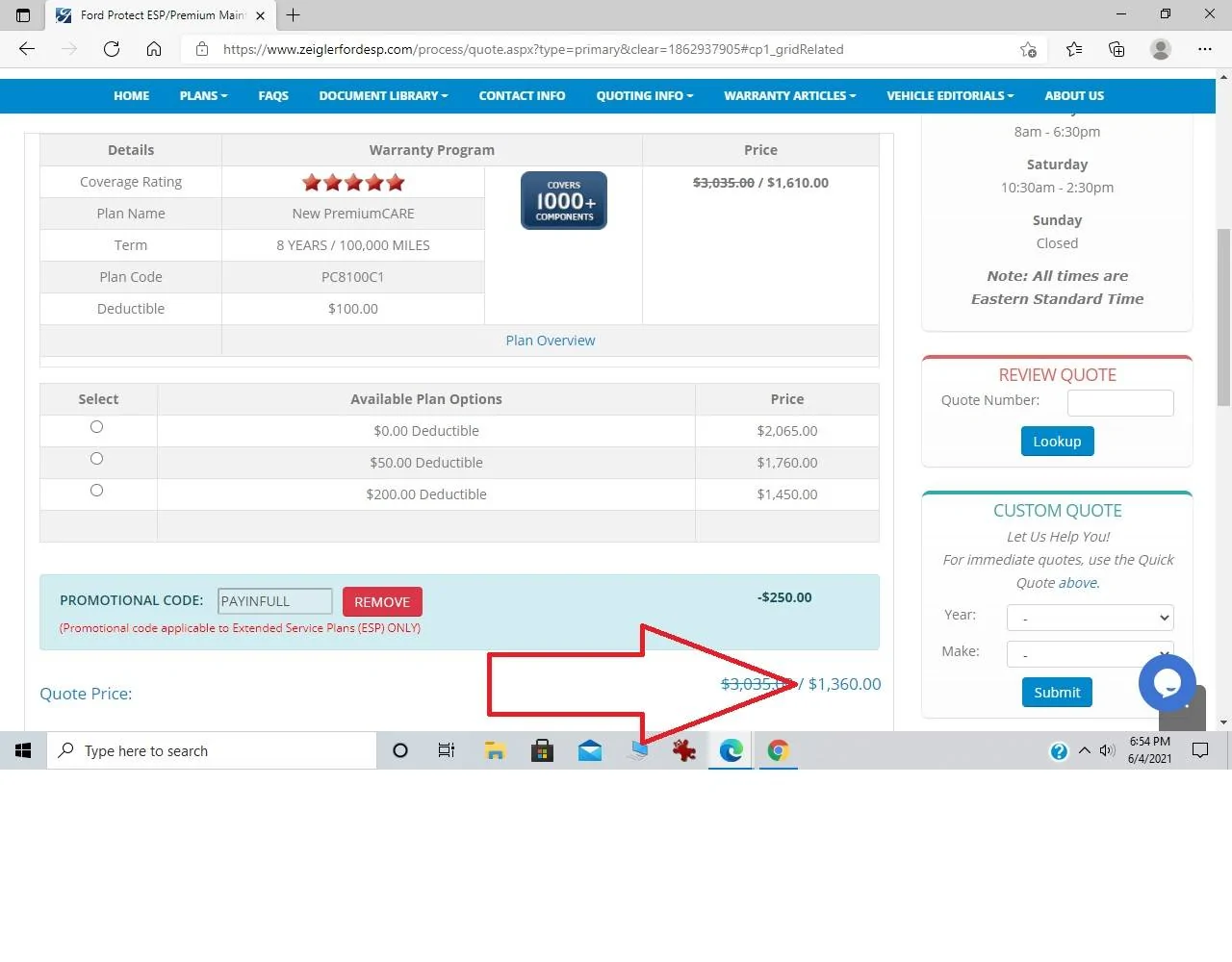Expand the Plans menu

coord(204,96)
